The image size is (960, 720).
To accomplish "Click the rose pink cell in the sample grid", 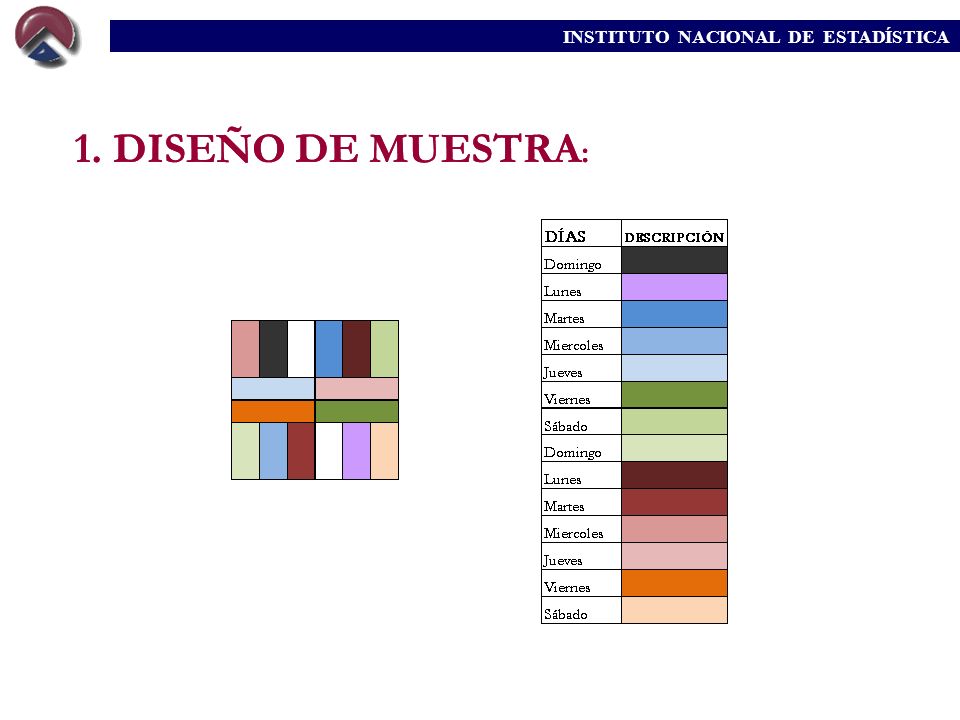I will pos(246,349).
